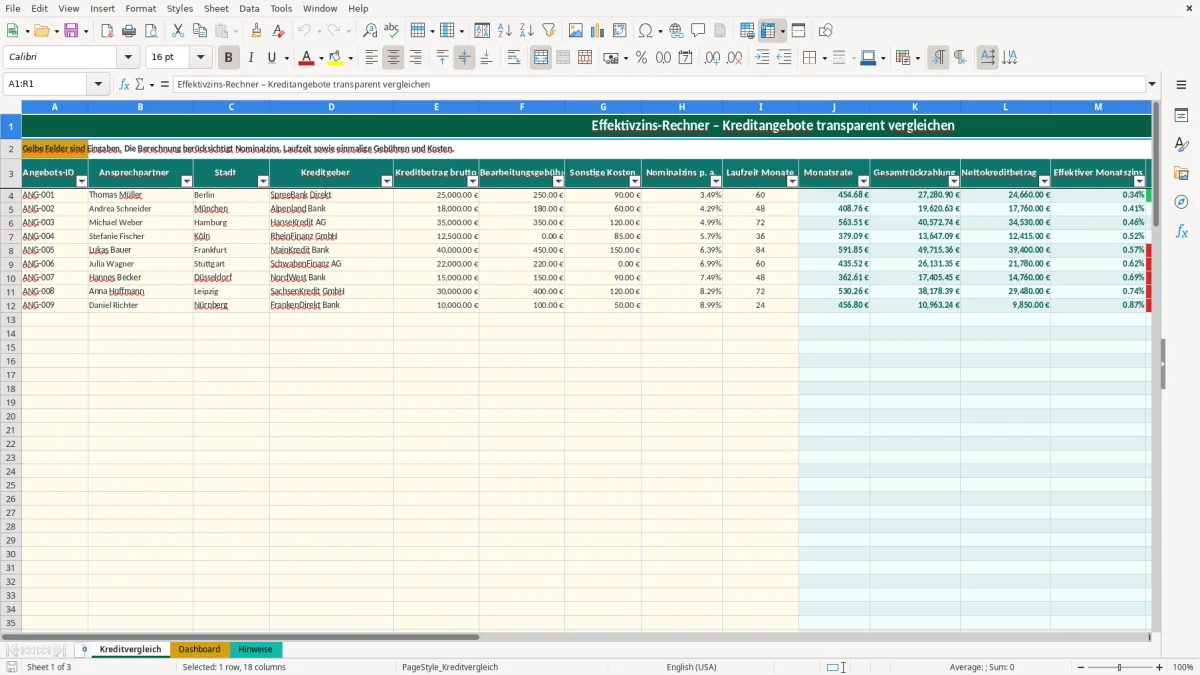Open the Data menu

click(249, 8)
